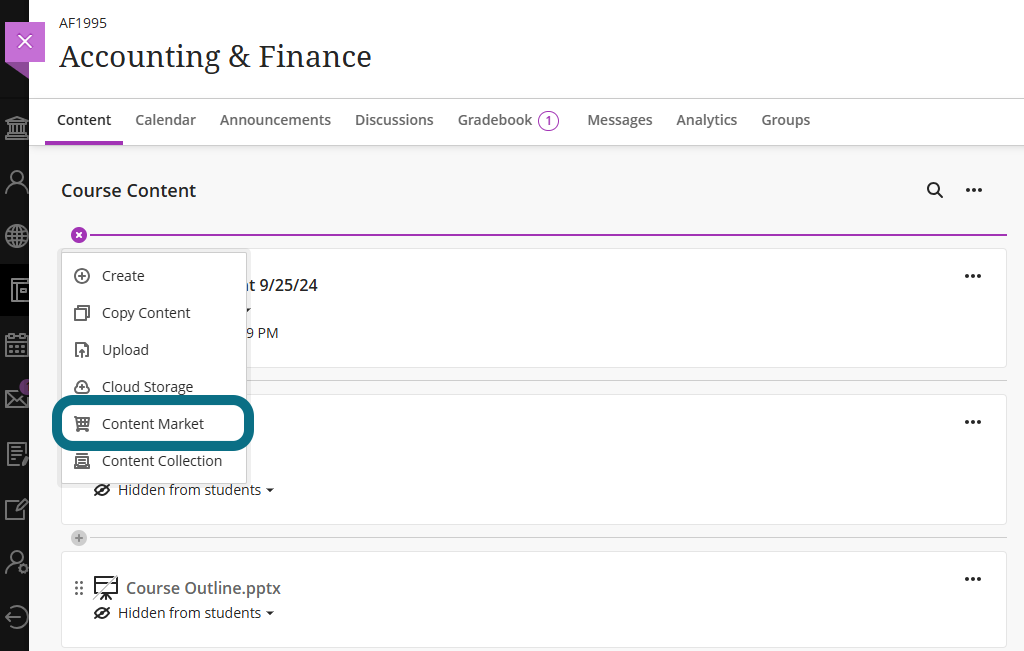Open the Admin user-gear icon in sidebar

pos(16,562)
